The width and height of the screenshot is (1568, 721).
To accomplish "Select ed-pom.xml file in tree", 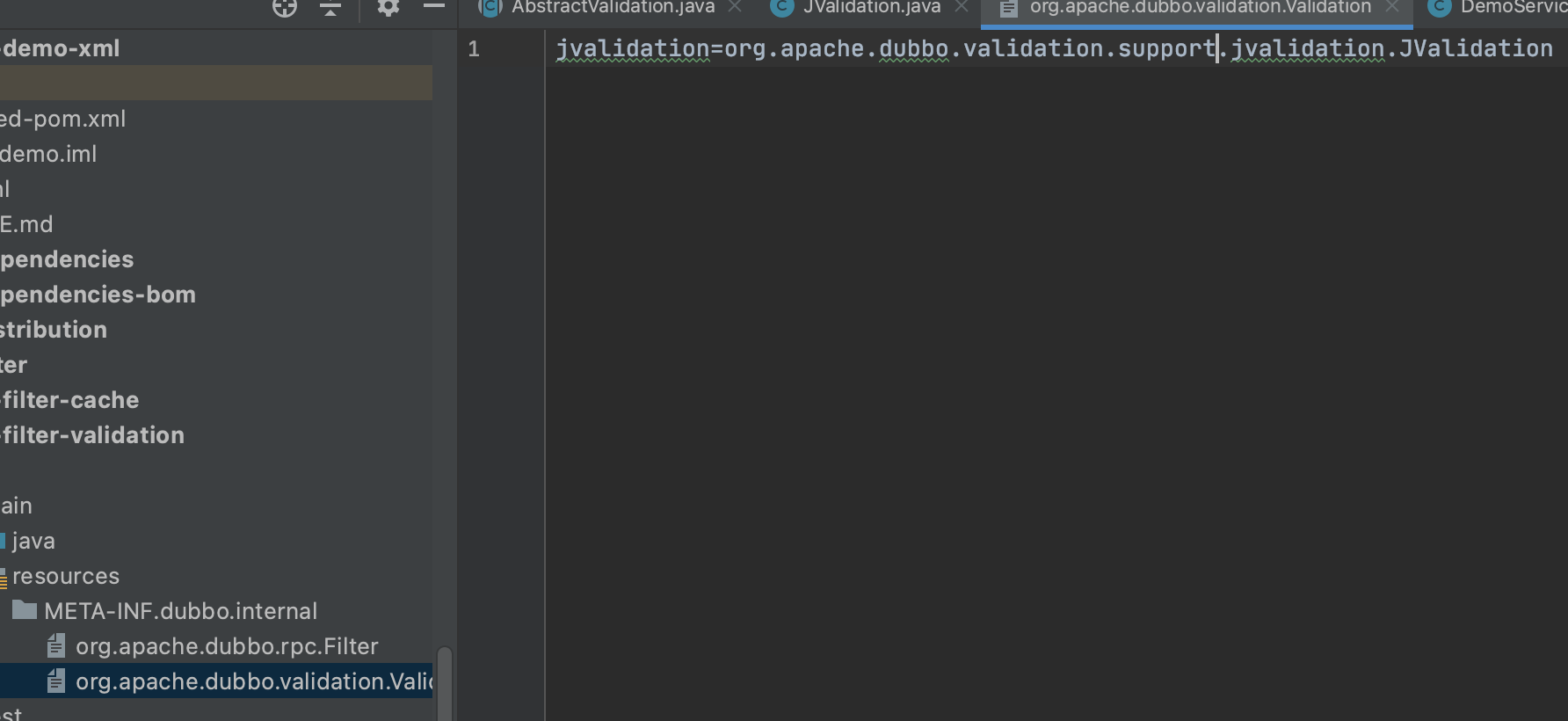I will tap(62, 119).
